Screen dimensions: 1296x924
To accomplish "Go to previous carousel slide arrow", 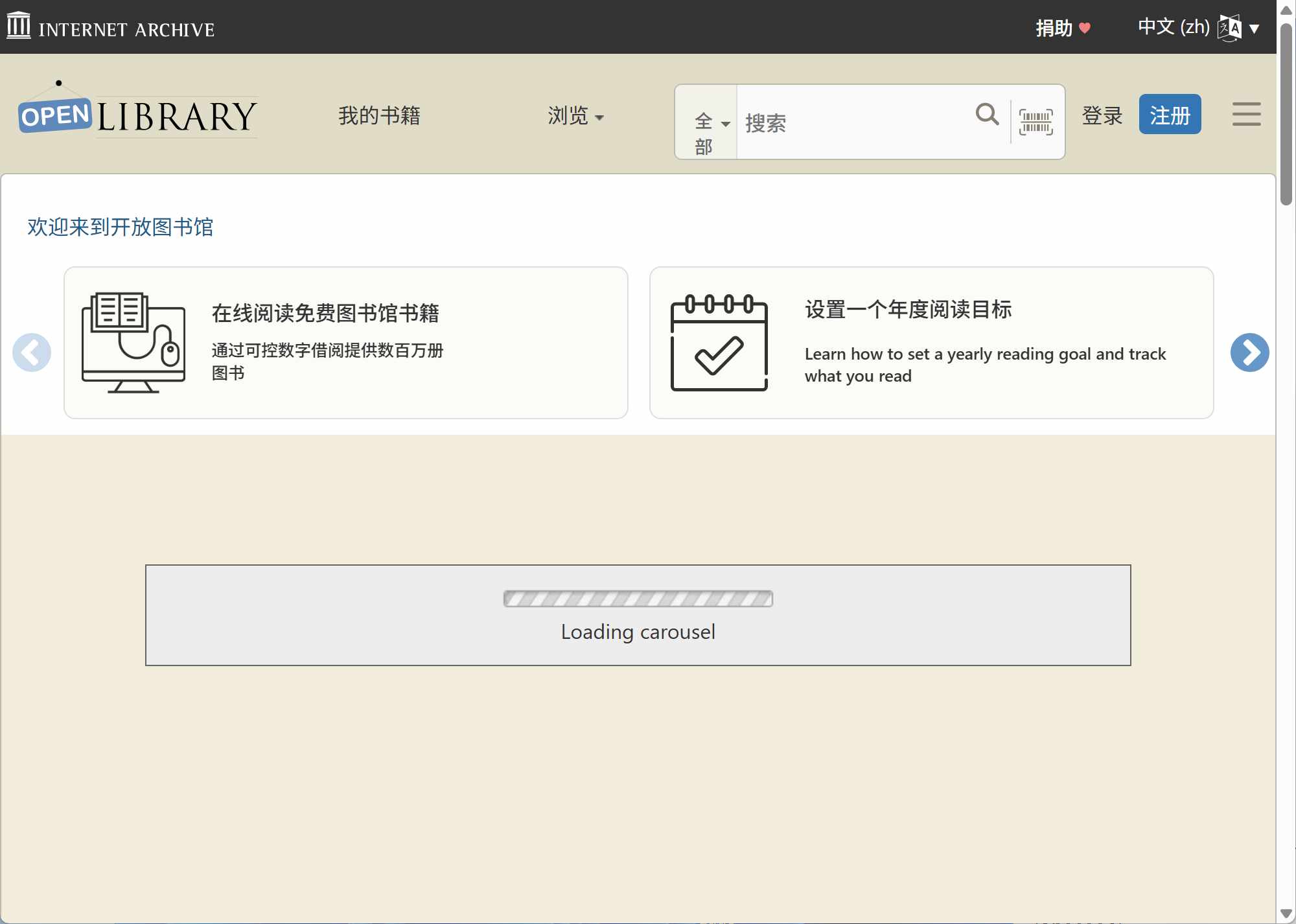I will 32,352.
